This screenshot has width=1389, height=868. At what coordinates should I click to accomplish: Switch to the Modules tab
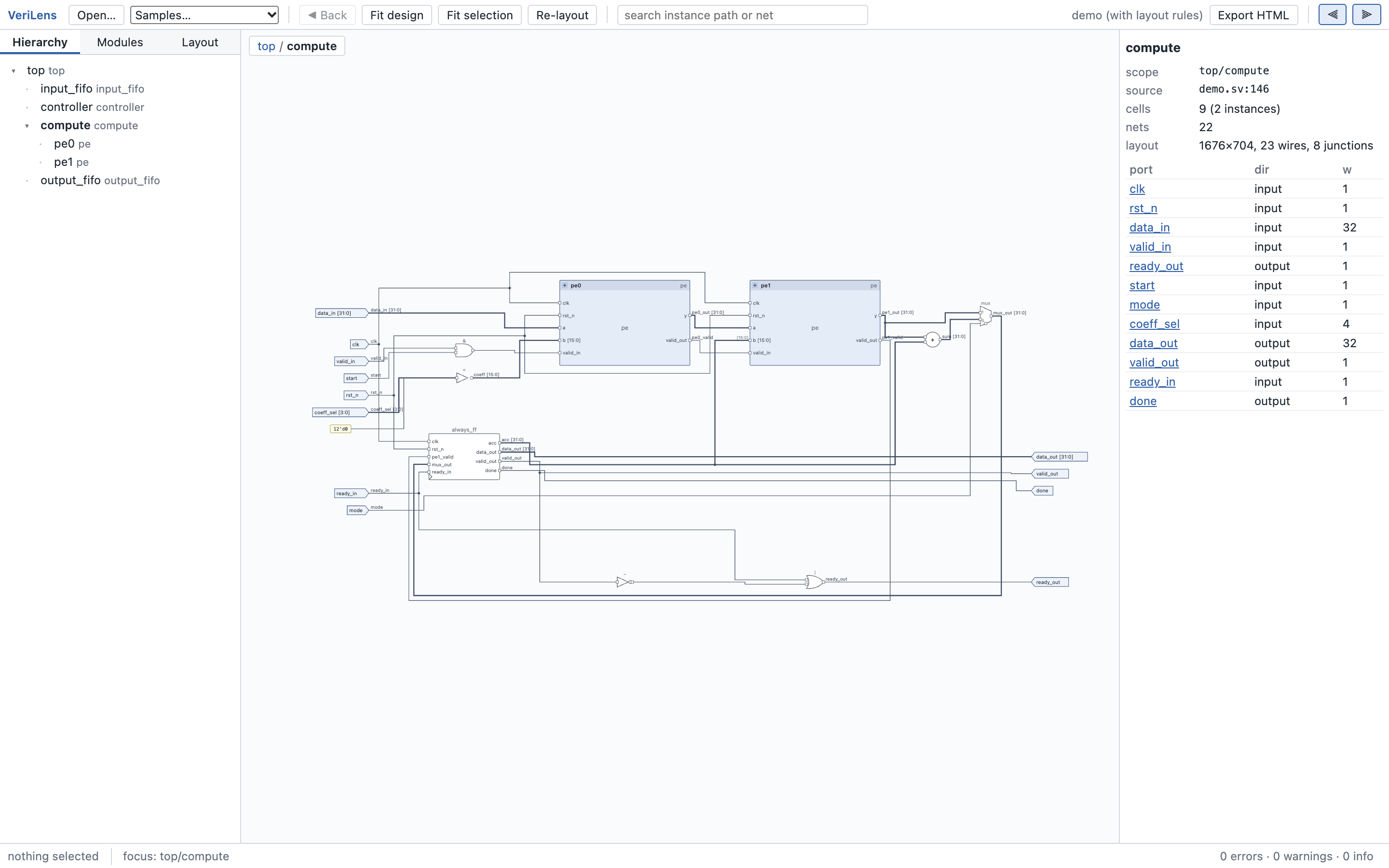[120, 42]
